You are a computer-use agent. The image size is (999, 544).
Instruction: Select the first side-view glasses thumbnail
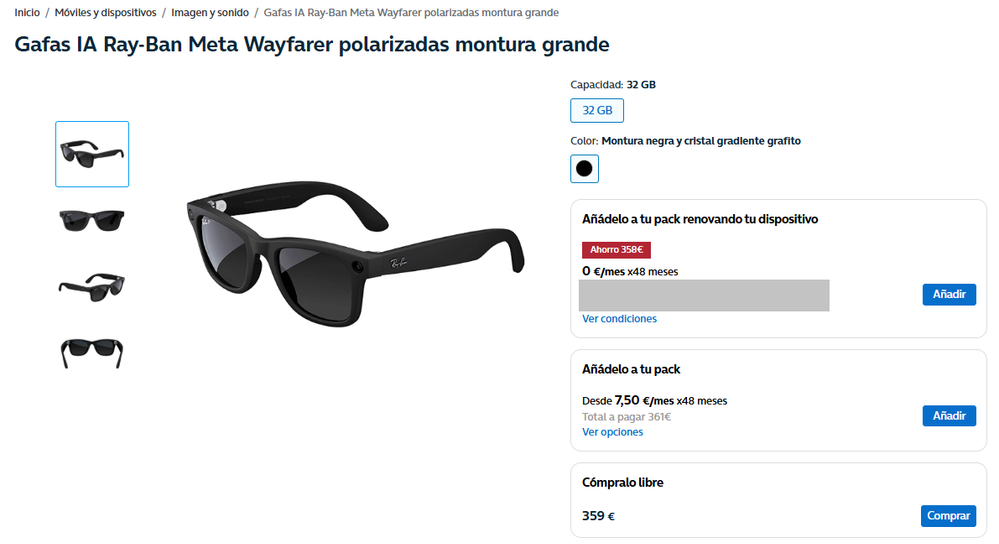pyautogui.click(x=92, y=154)
